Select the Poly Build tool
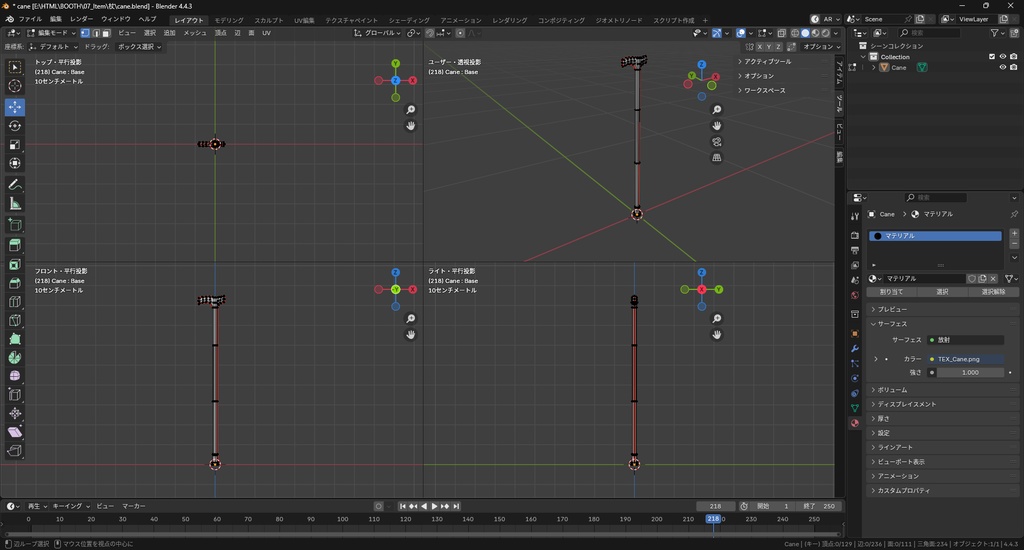1024x550 pixels. 14,339
